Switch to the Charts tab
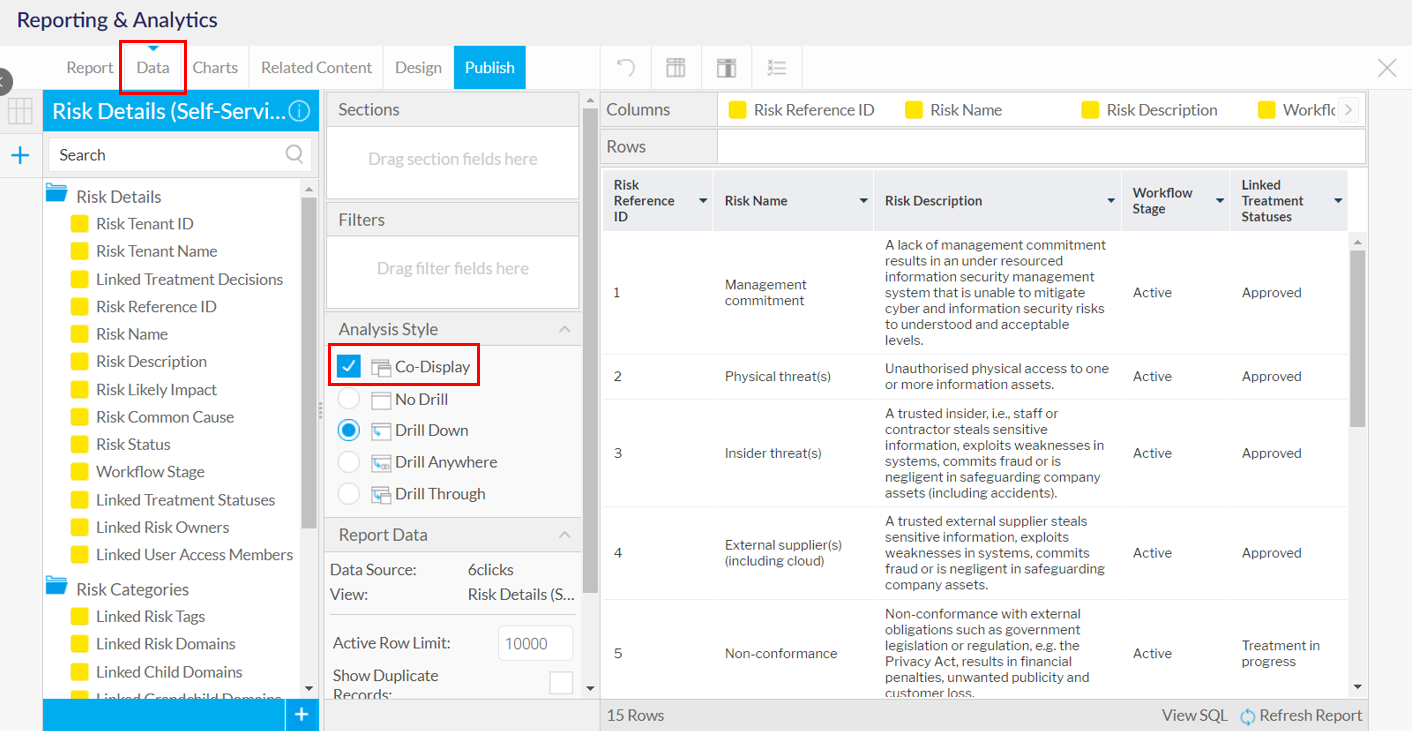 215,68
